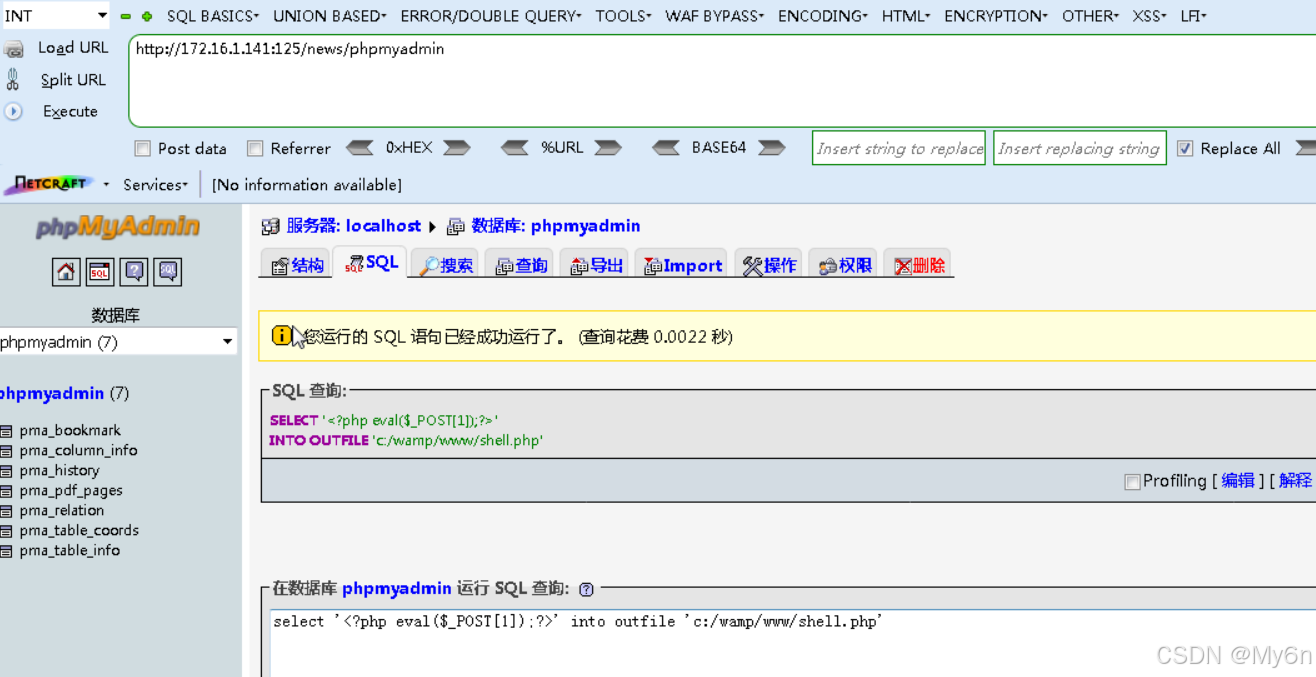Switch to the 操作 (Operations) tab
This screenshot has width=1316, height=677.
coord(769,265)
